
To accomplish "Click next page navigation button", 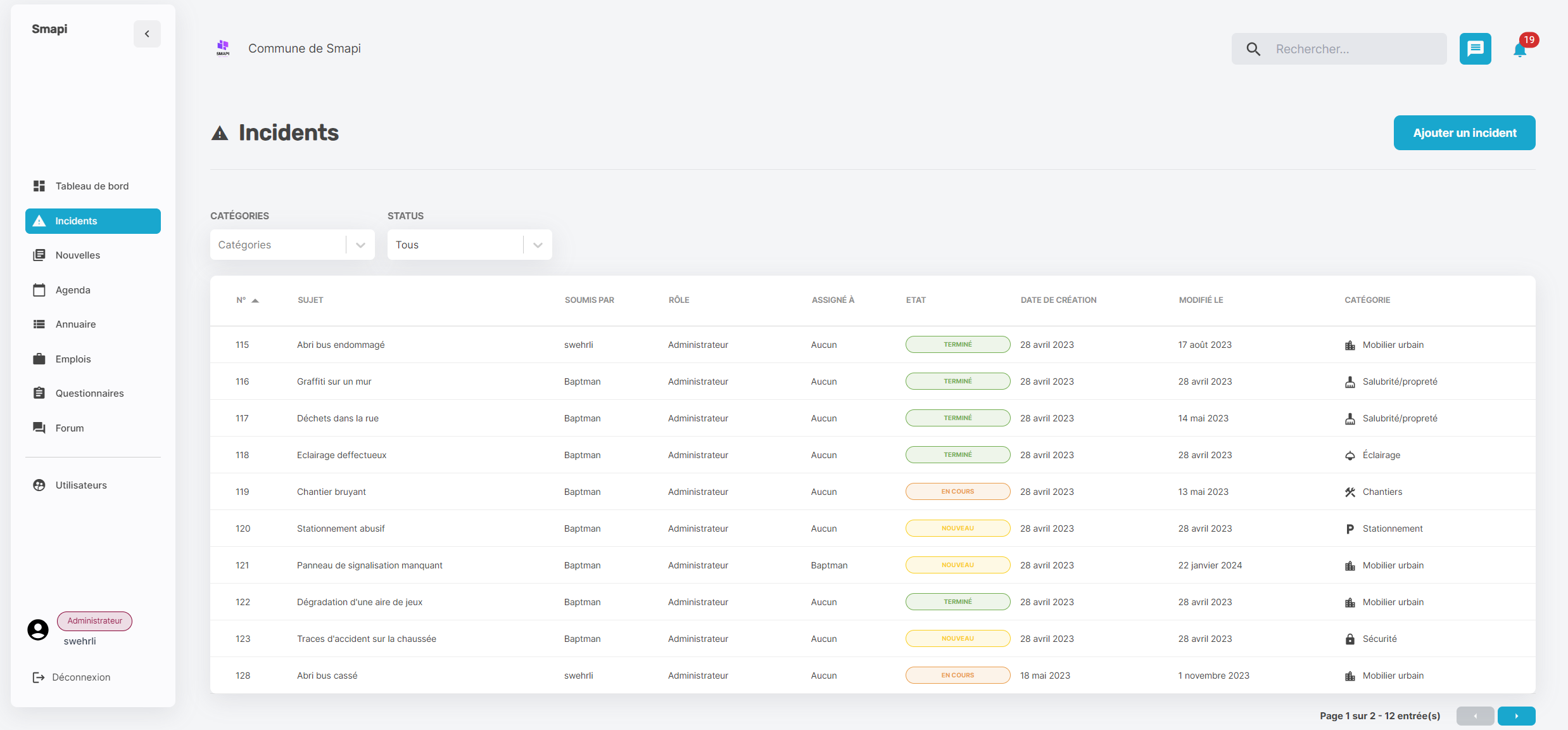I will 1516,715.
